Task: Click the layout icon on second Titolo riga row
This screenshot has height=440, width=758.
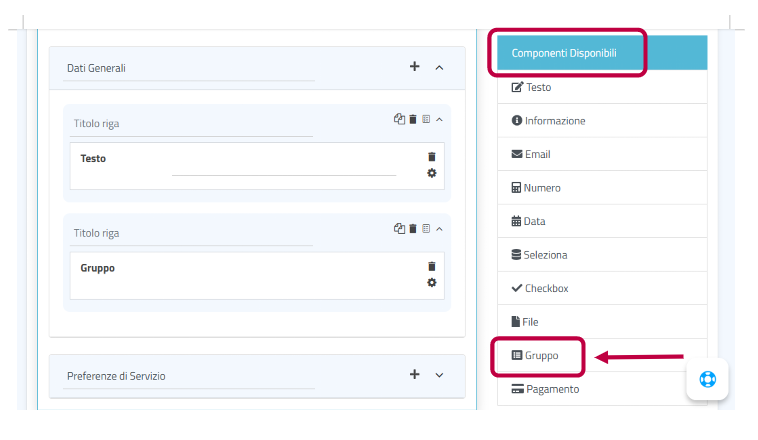Action: click(426, 229)
